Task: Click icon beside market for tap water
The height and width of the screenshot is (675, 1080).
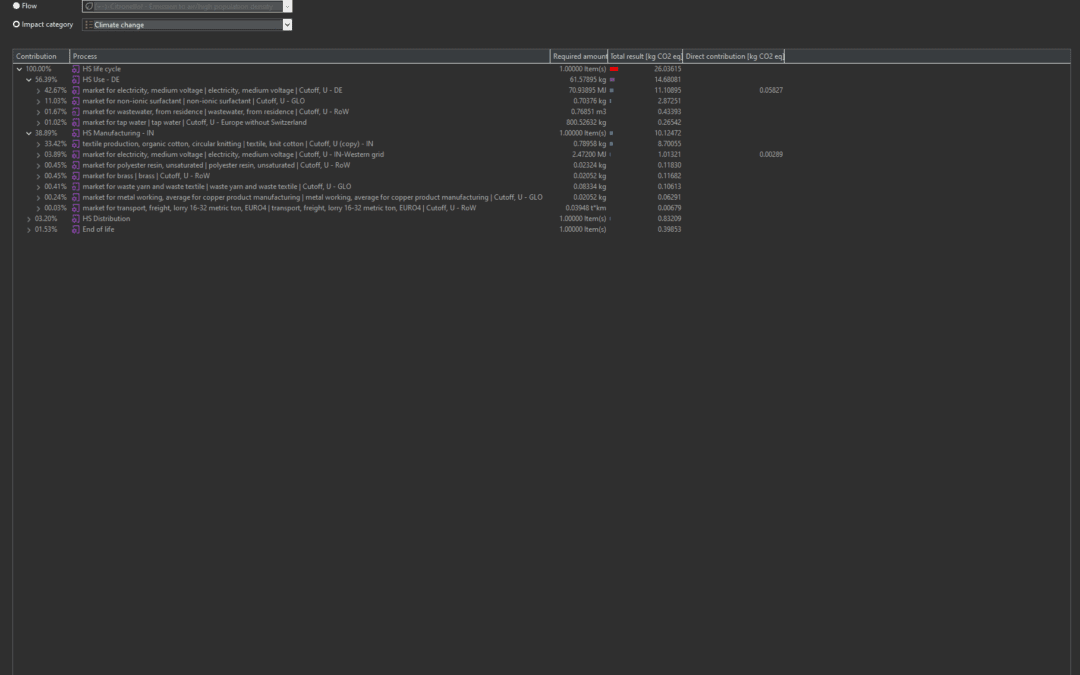Action: point(76,122)
